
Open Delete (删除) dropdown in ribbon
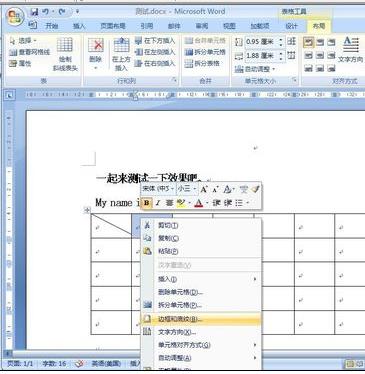point(96,54)
